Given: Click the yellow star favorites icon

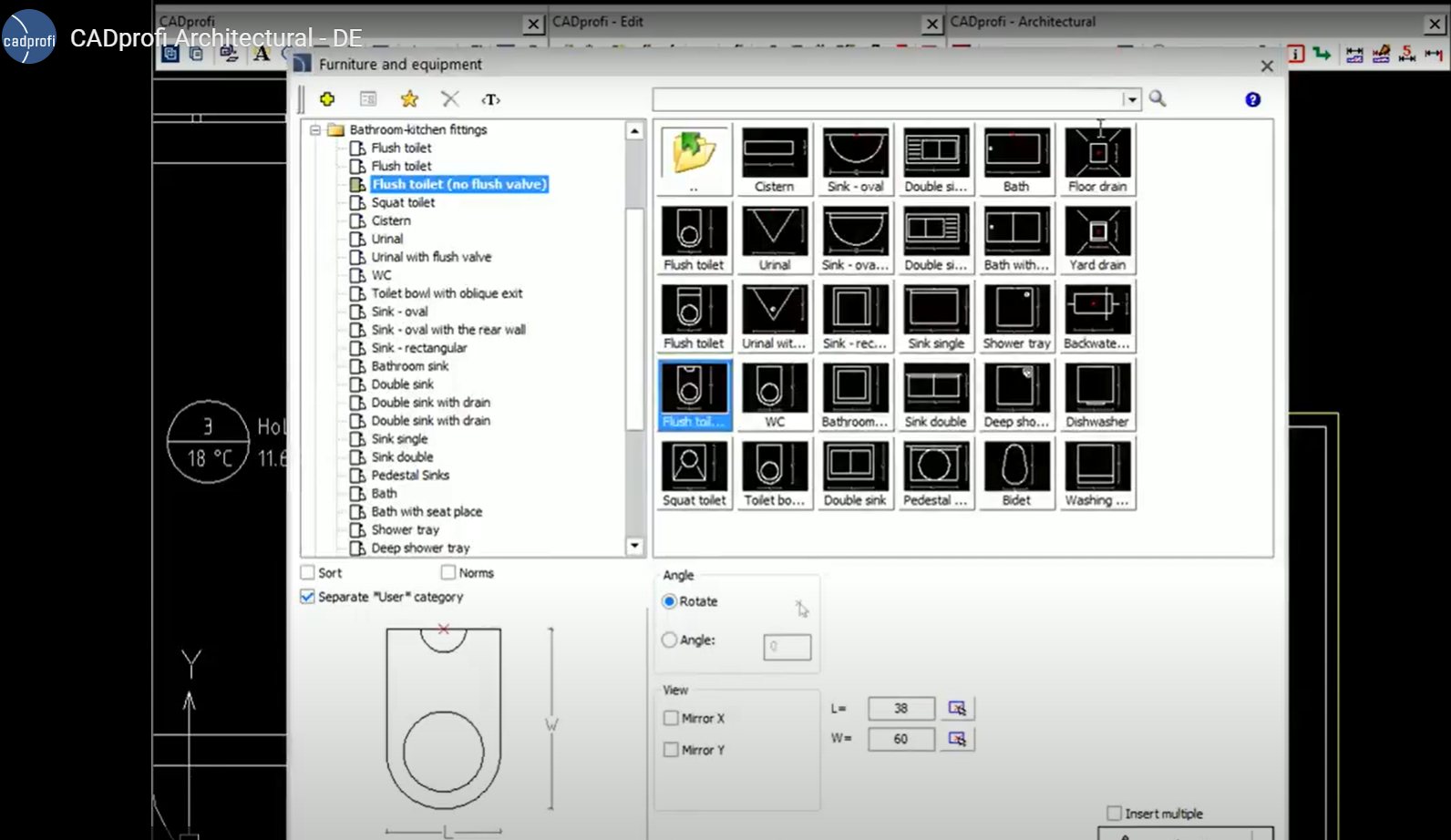Looking at the screenshot, I should 409,99.
